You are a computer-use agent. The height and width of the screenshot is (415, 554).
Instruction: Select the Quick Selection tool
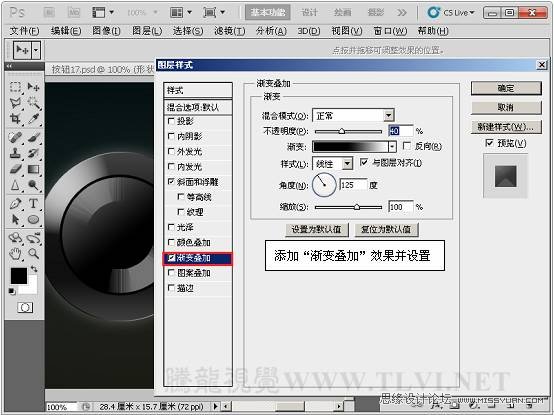pyautogui.click(x=33, y=103)
